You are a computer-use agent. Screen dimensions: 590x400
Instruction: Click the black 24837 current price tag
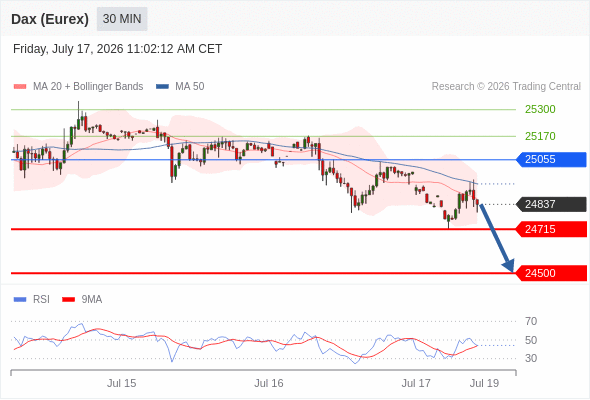[x=551, y=204]
